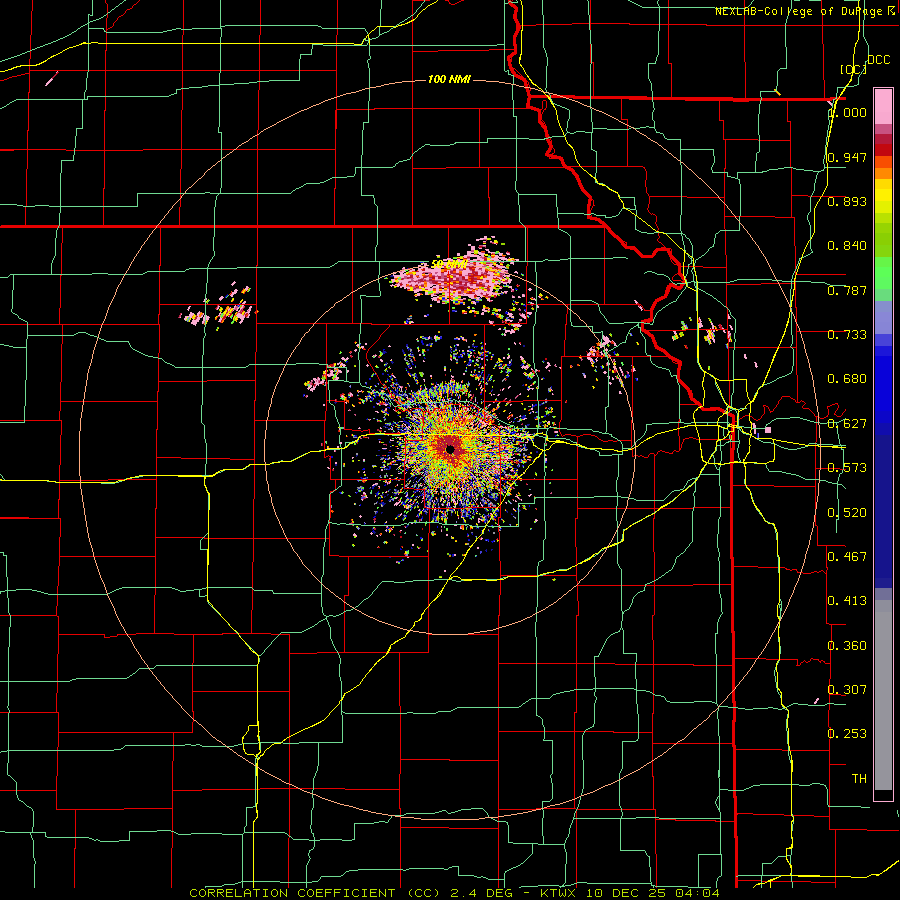Pick the bright green segment of the color bar

point(883,273)
